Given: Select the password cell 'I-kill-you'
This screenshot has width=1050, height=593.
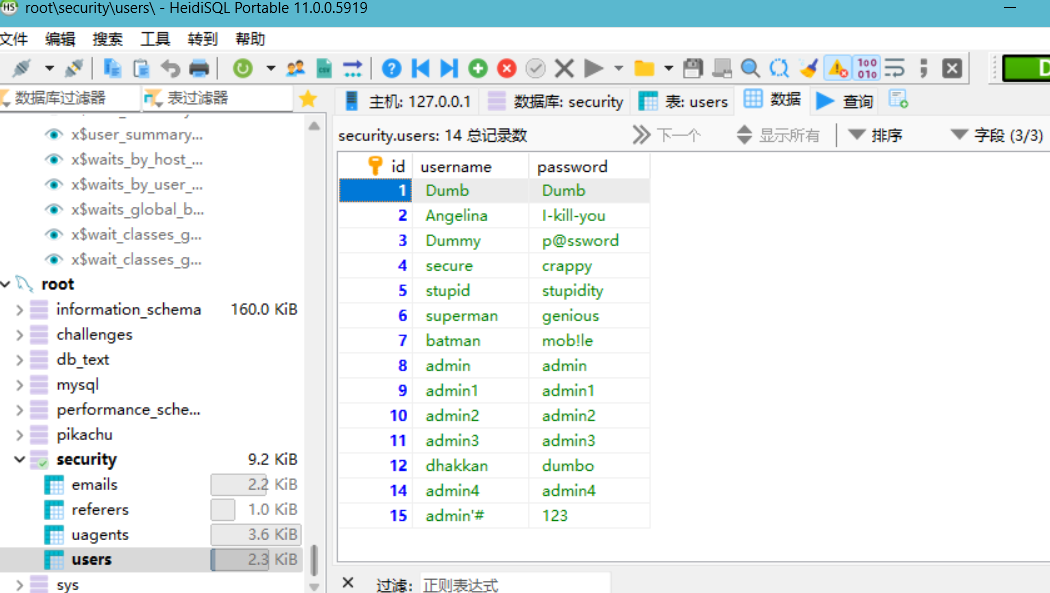Looking at the screenshot, I should [x=589, y=216].
